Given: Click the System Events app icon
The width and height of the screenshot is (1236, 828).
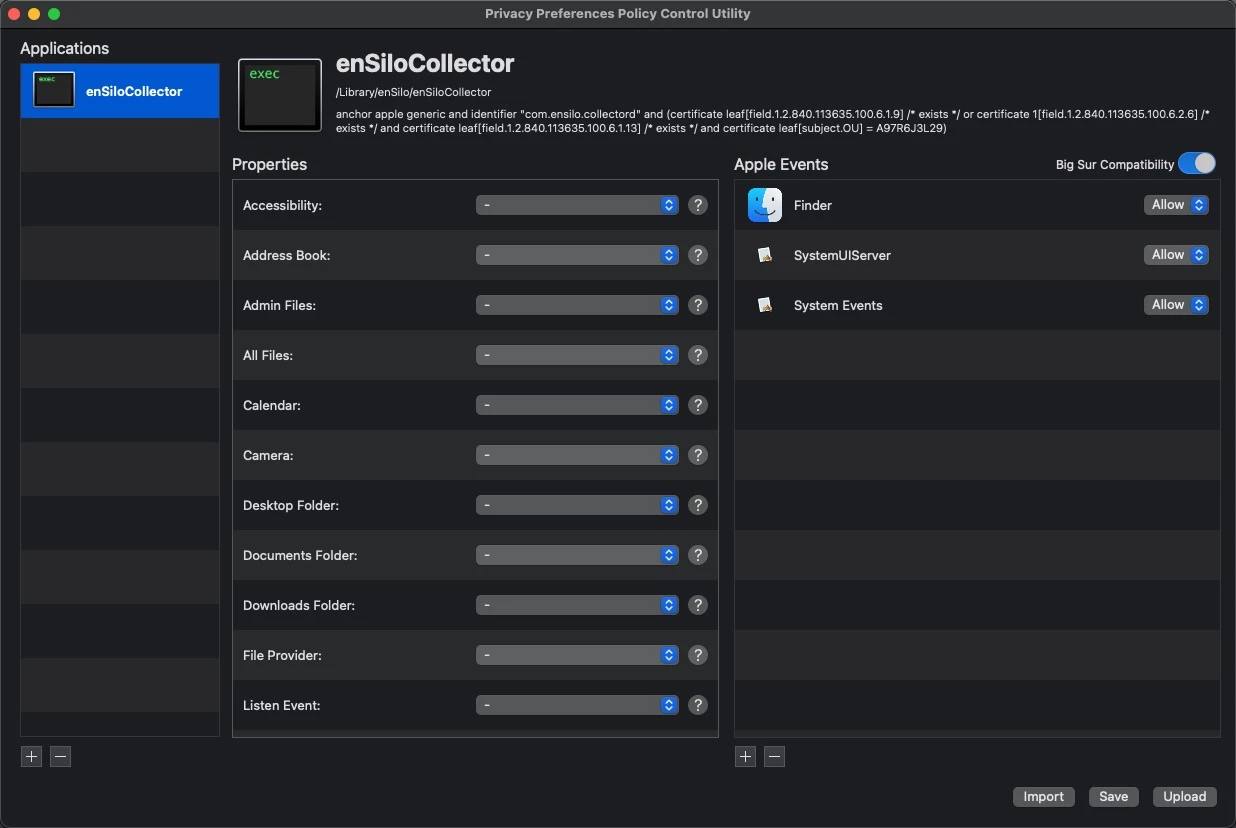Looking at the screenshot, I should (765, 305).
